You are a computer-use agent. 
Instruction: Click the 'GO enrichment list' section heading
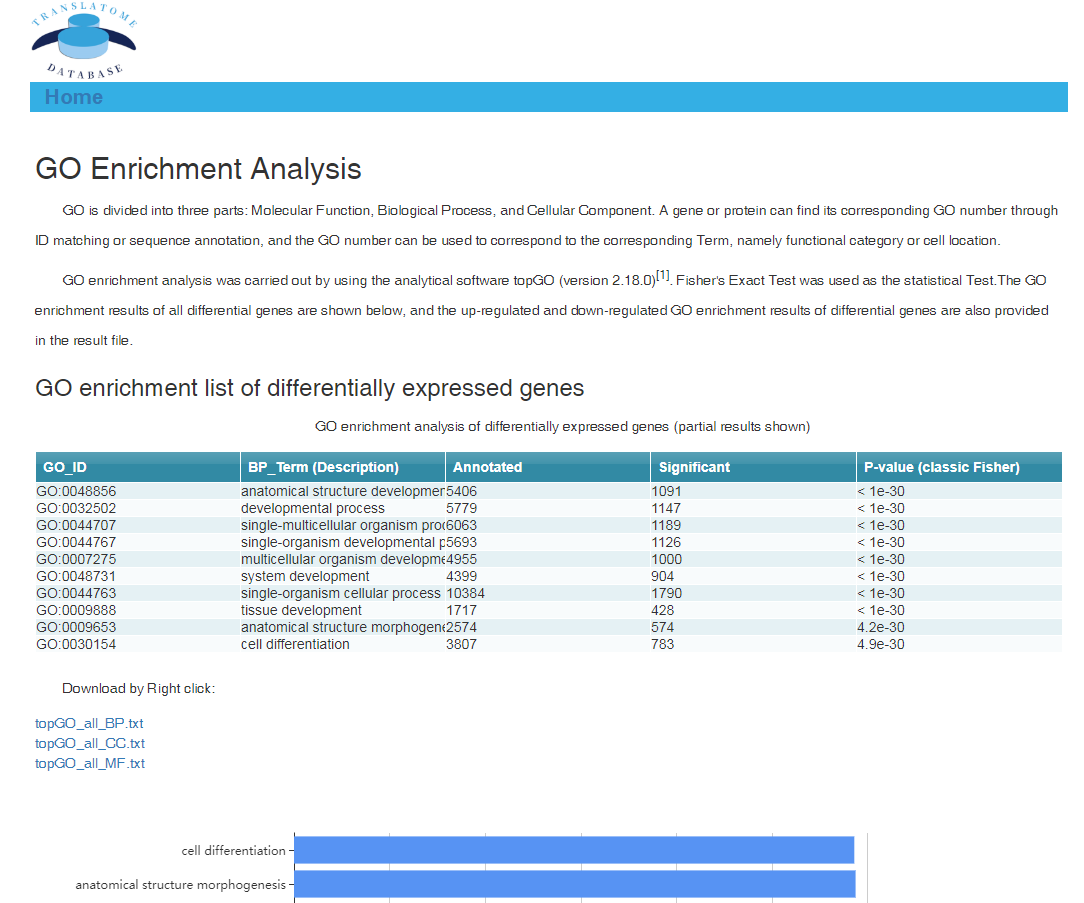pyautogui.click(x=310, y=388)
